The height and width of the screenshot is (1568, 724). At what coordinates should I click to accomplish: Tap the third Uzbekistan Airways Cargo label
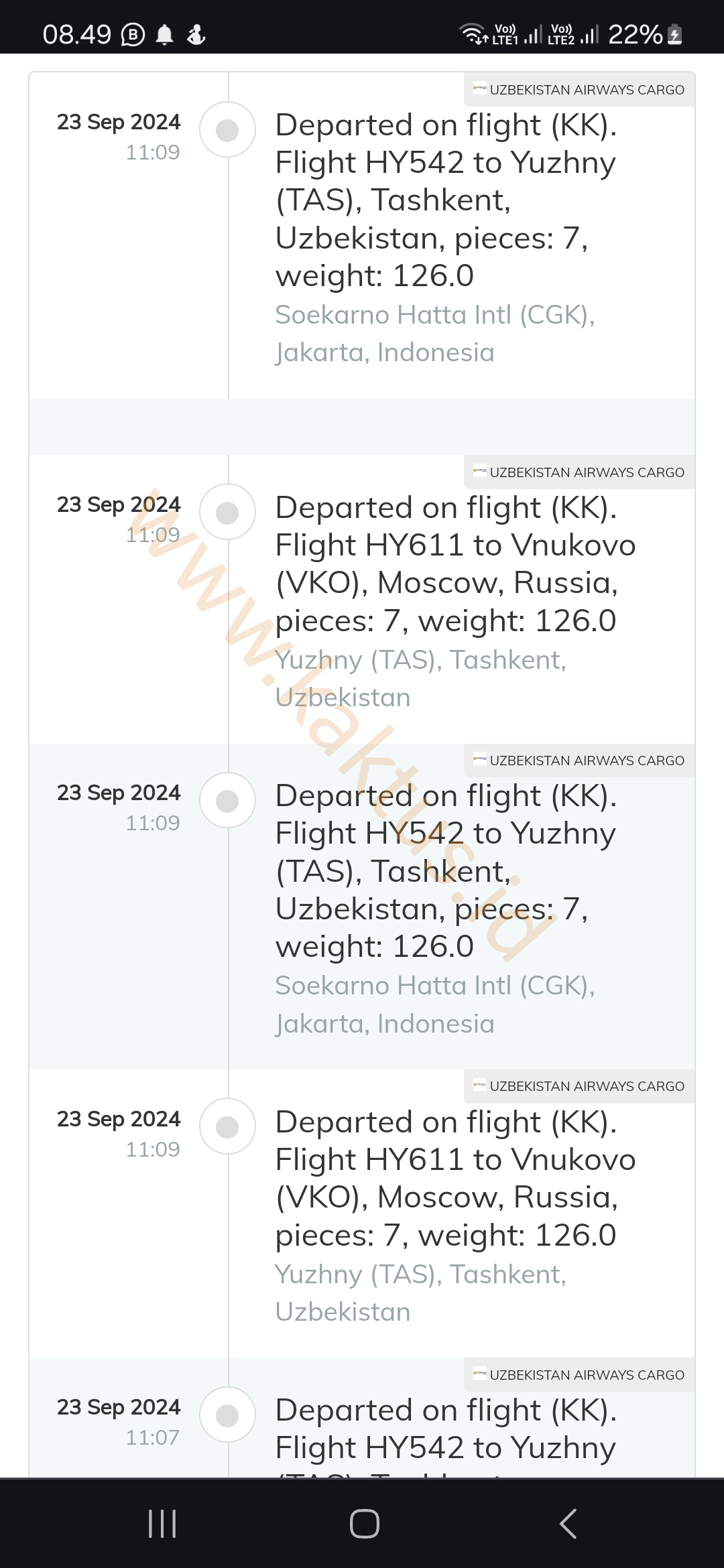[579, 761]
